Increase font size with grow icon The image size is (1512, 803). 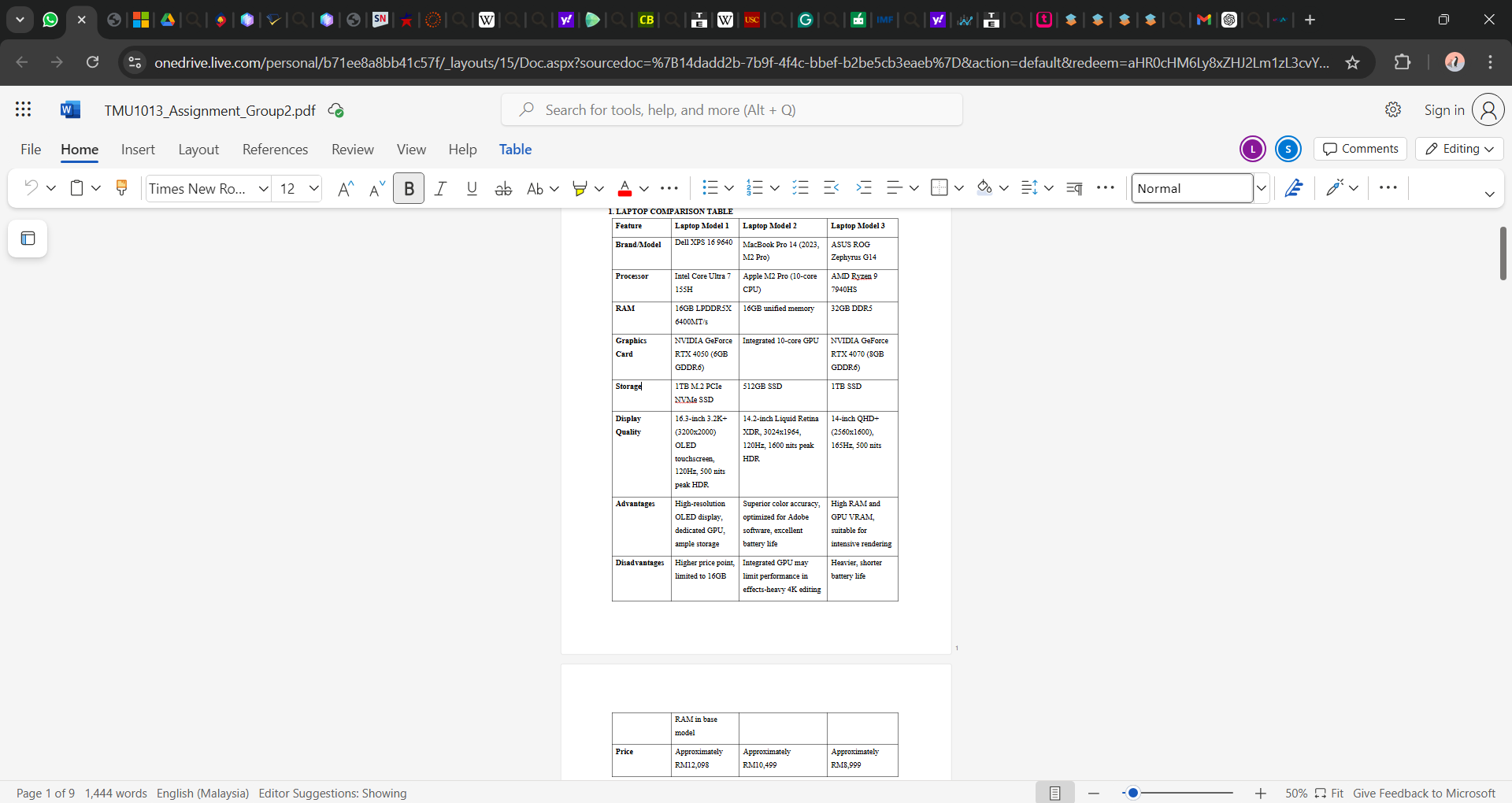tap(345, 188)
